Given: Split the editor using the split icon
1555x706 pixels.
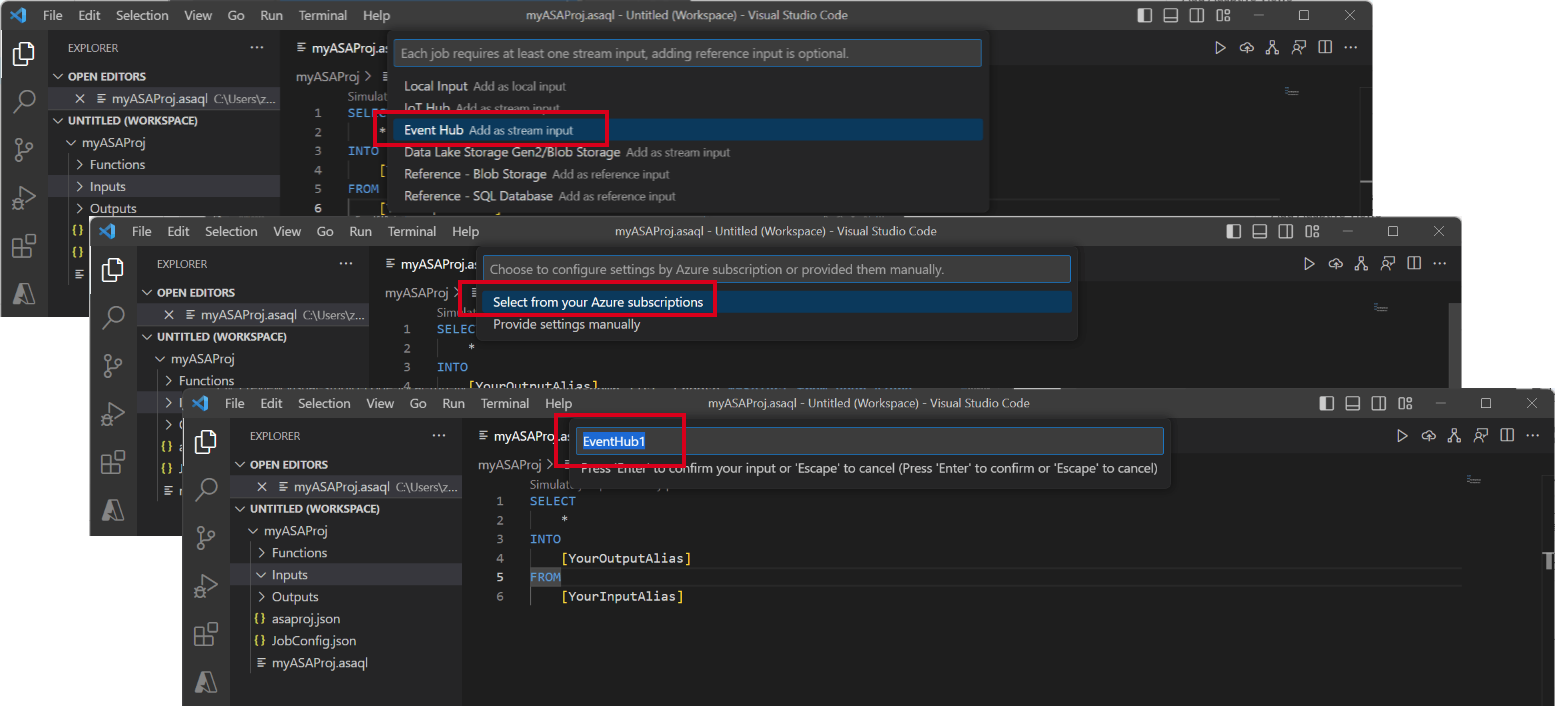Looking at the screenshot, I should pos(1507,435).
